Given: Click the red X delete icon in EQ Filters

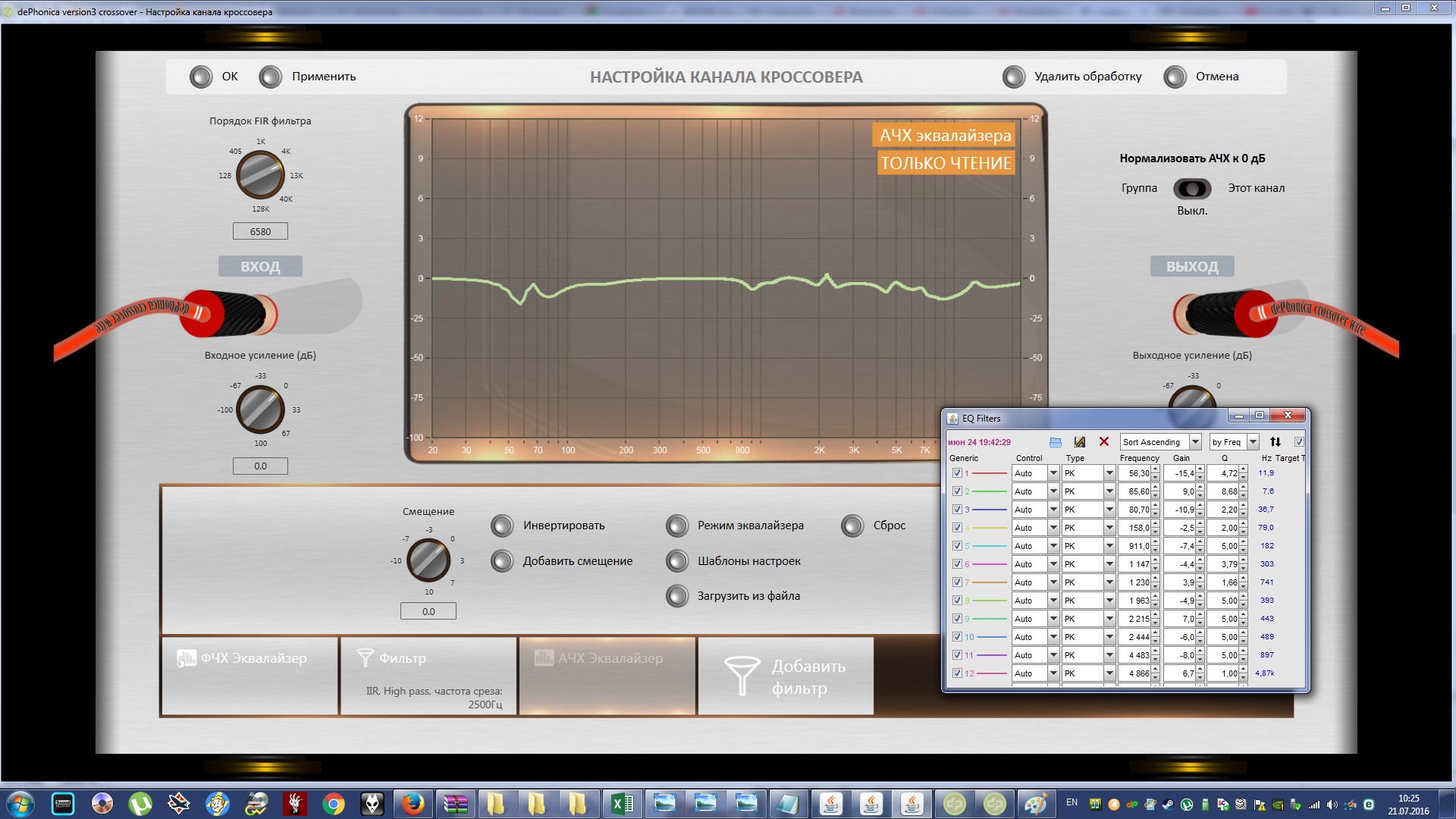Looking at the screenshot, I should (1104, 442).
